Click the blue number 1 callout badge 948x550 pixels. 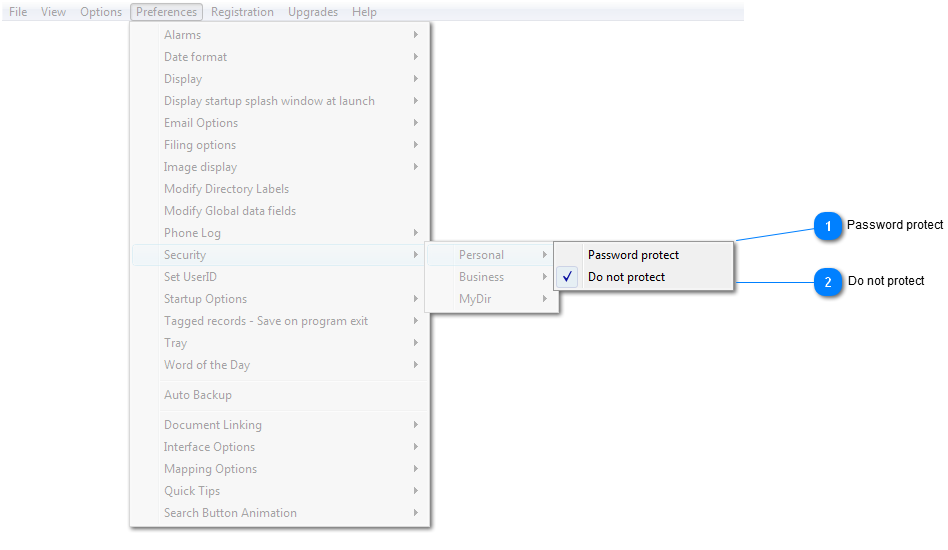click(x=828, y=227)
